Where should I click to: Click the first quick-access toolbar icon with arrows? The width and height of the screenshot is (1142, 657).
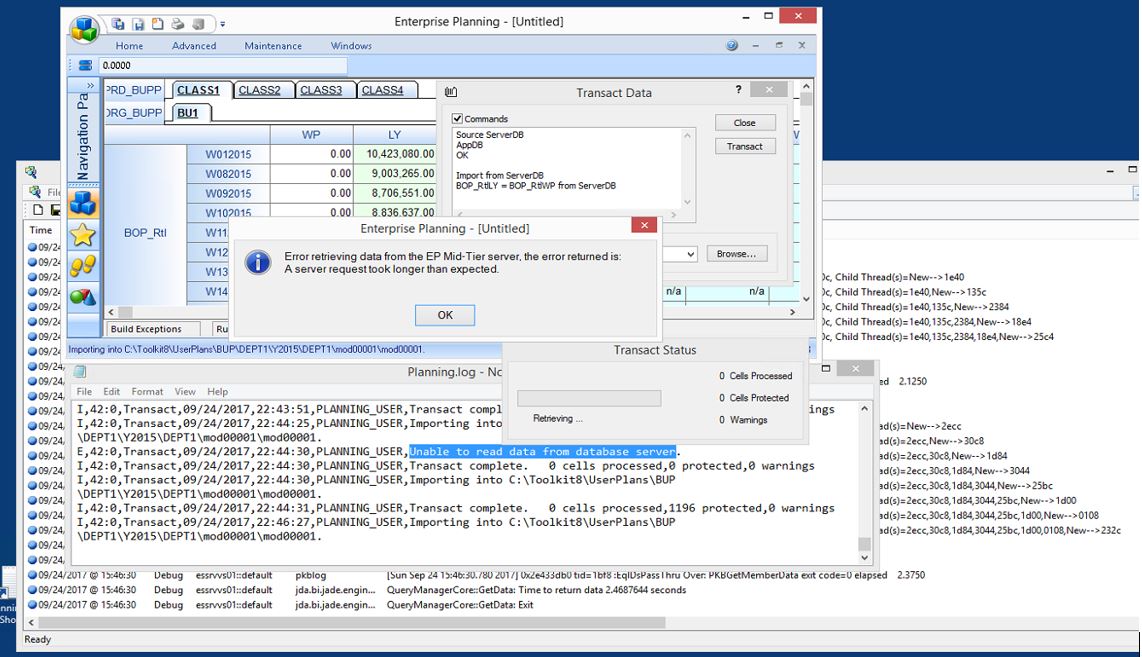tap(118, 24)
